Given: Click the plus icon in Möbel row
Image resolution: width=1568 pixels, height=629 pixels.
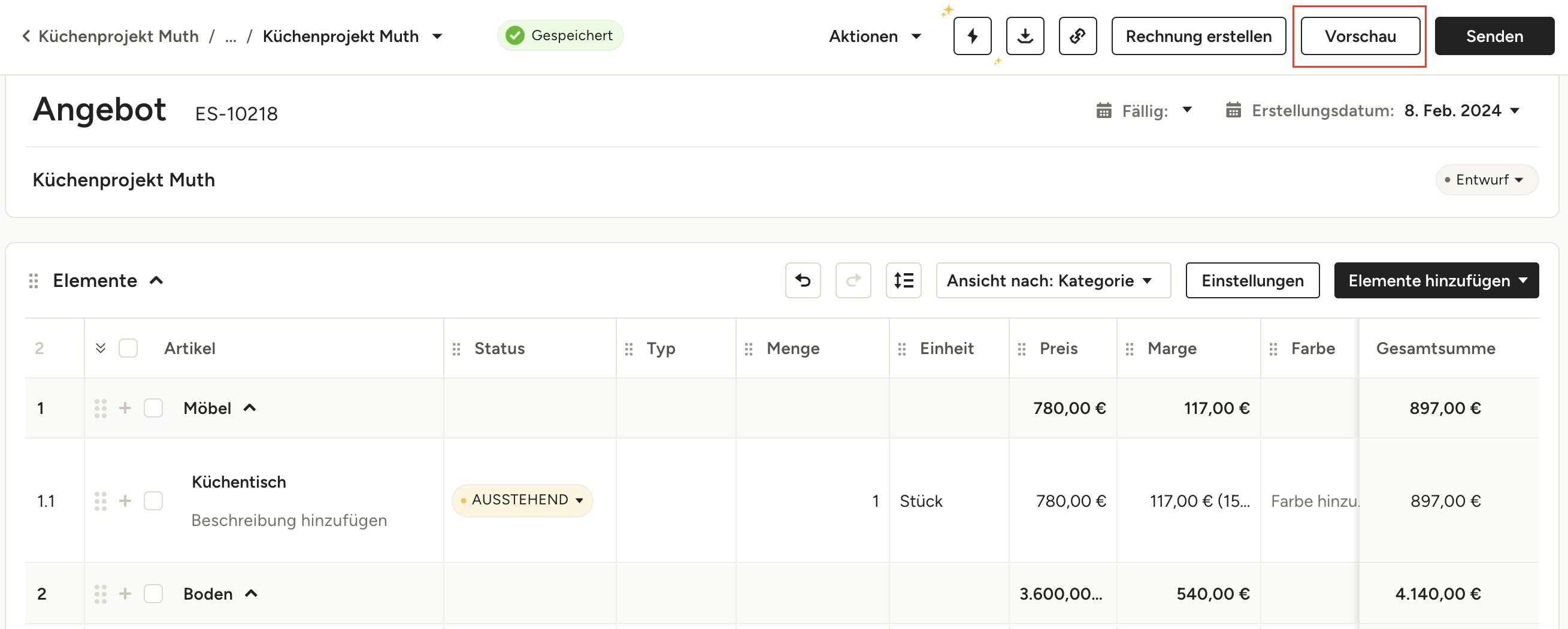Looking at the screenshot, I should 125,407.
